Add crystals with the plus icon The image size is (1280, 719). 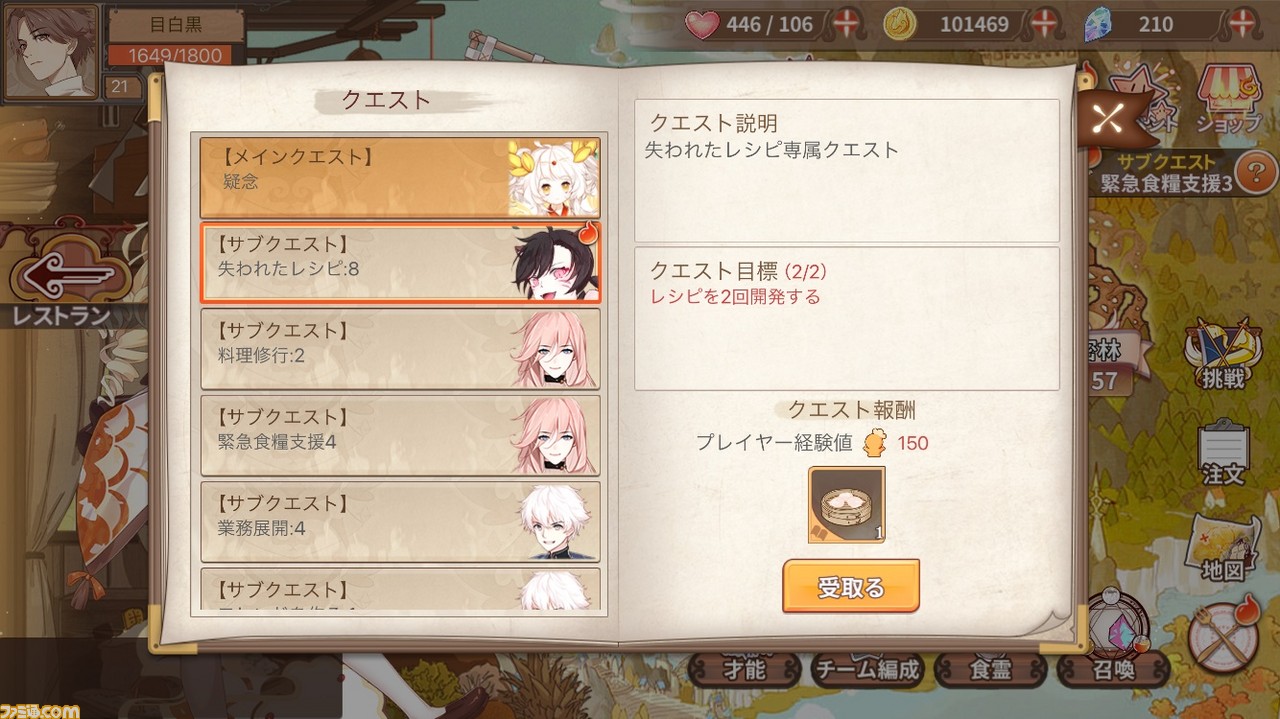(1243, 24)
